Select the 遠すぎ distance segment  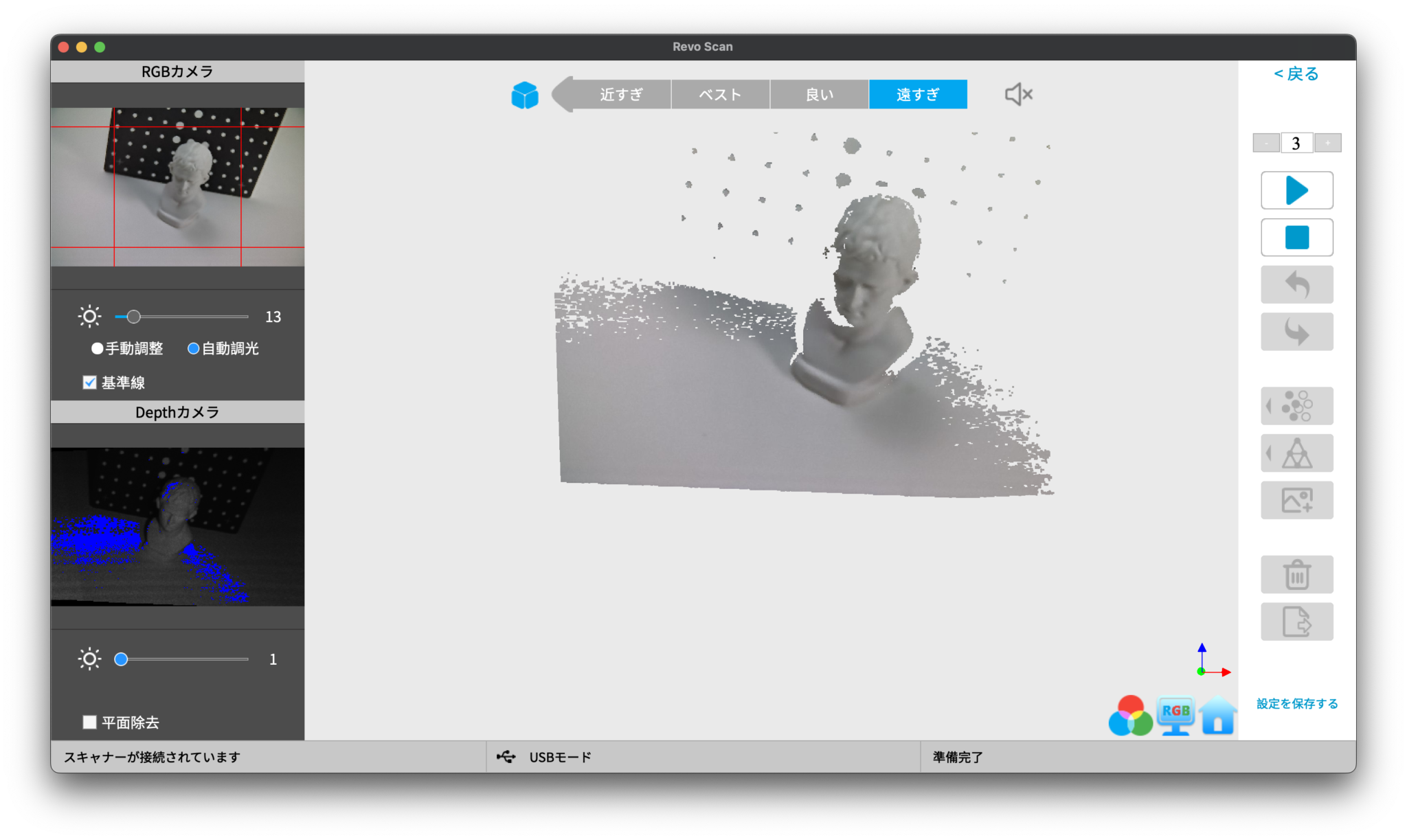click(x=918, y=94)
